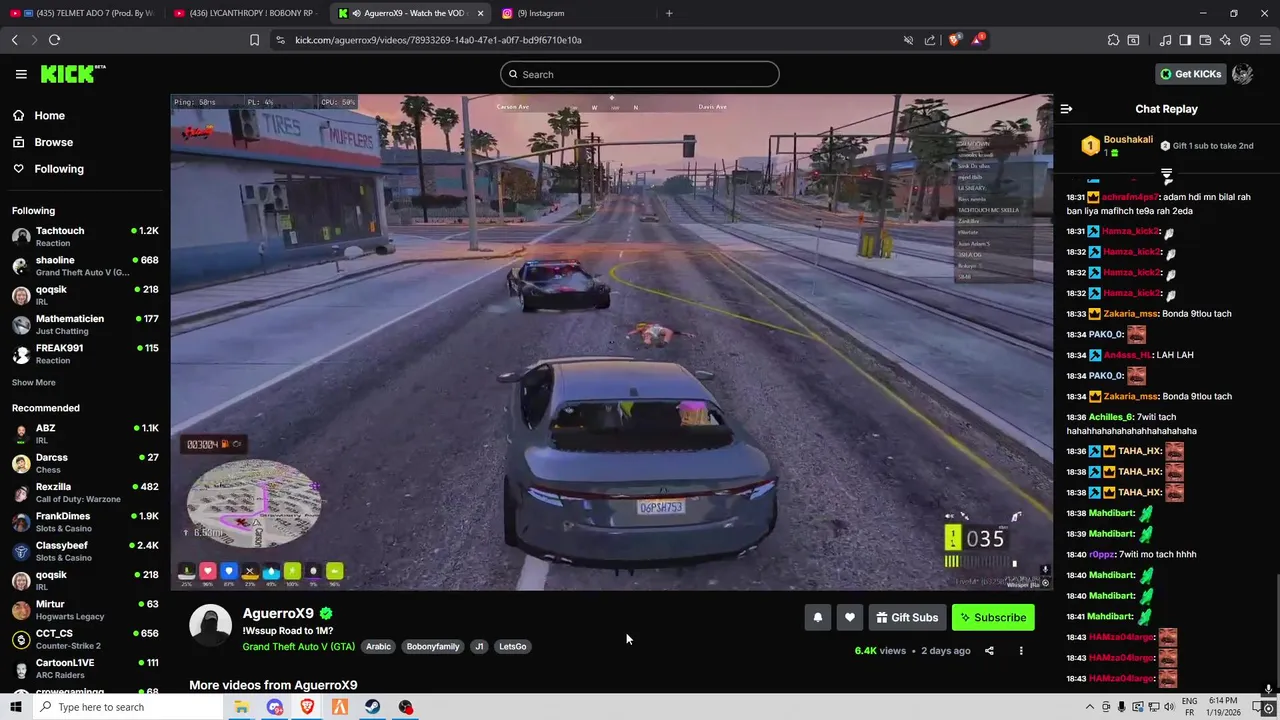This screenshot has height=720, width=1280.
Task: Toggle the muted autoplay icon
Action: tap(908, 40)
